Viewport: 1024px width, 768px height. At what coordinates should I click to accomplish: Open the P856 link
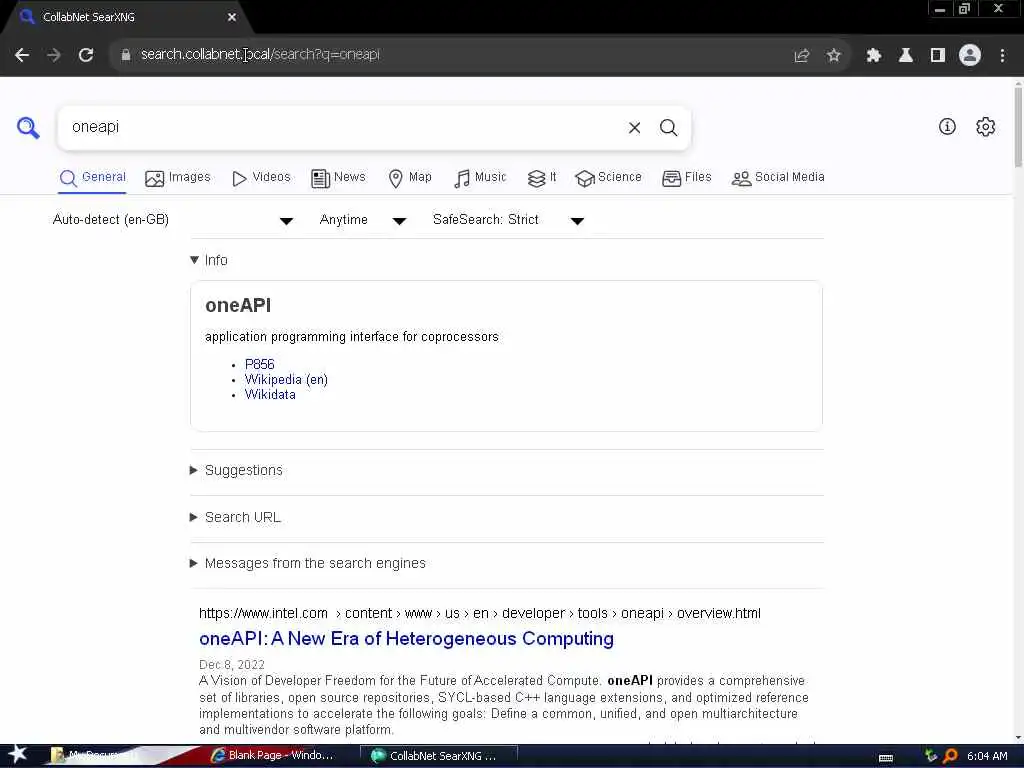pyautogui.click(x=259, y=364)
